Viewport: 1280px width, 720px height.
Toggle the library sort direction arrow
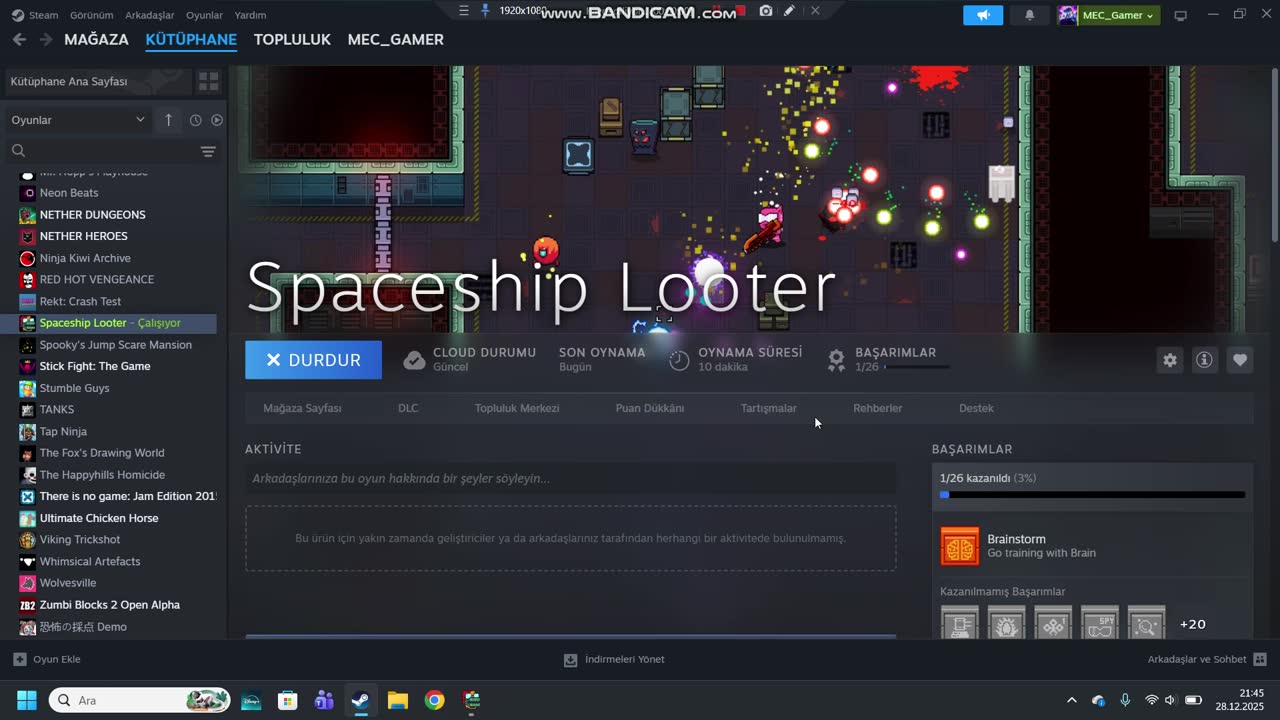click(x=168, y=120)
